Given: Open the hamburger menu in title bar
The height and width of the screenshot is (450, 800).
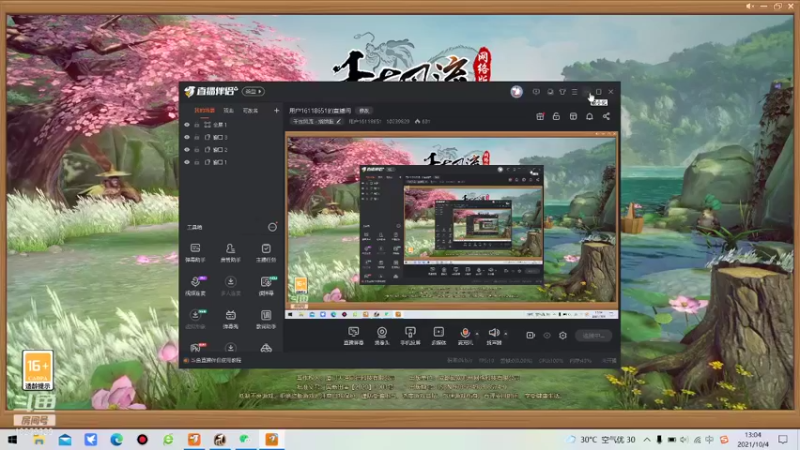Looking at the screenshot, I should point(574,92).
